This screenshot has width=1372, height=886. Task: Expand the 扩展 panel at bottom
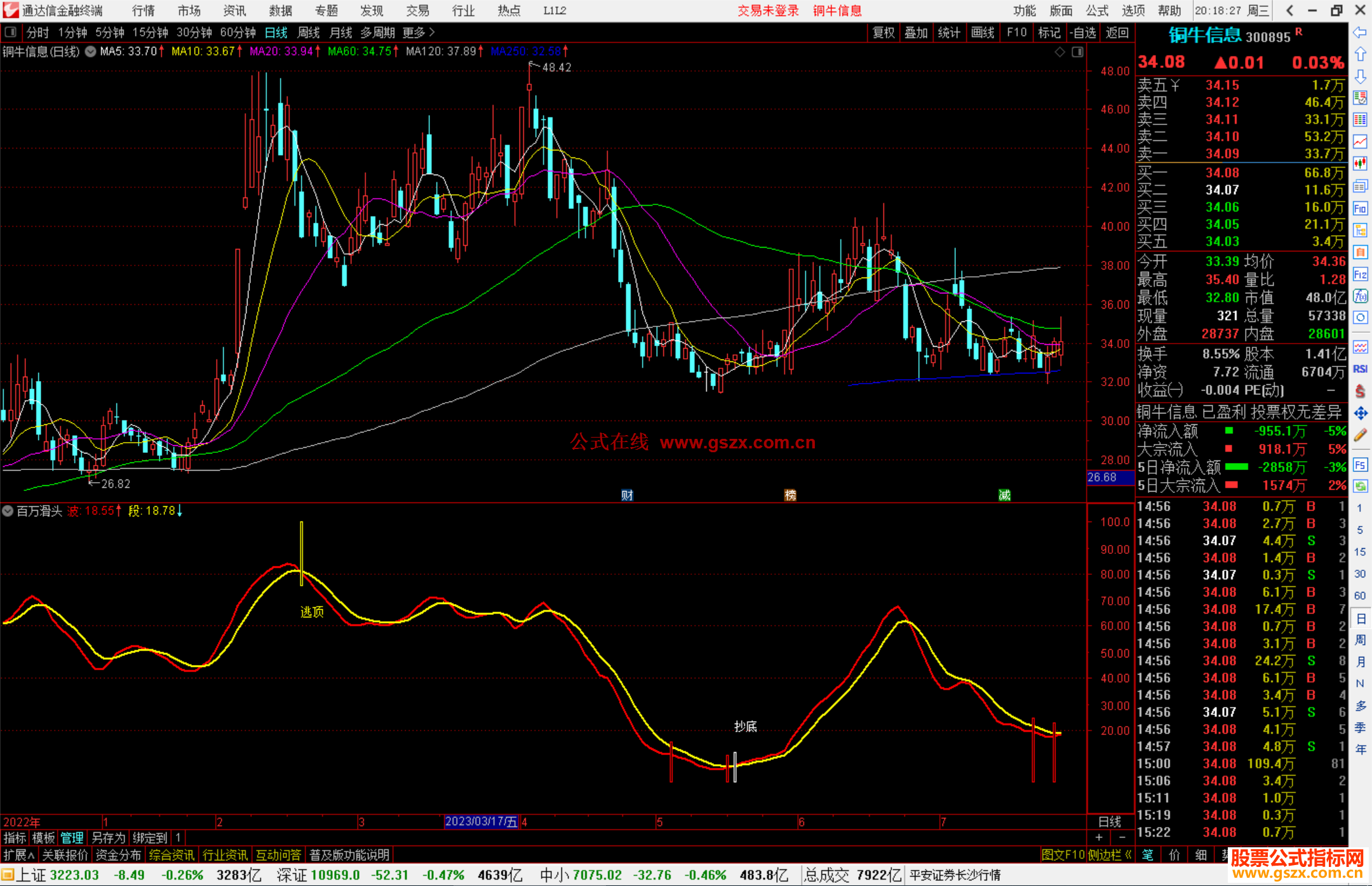coord(18,855)
